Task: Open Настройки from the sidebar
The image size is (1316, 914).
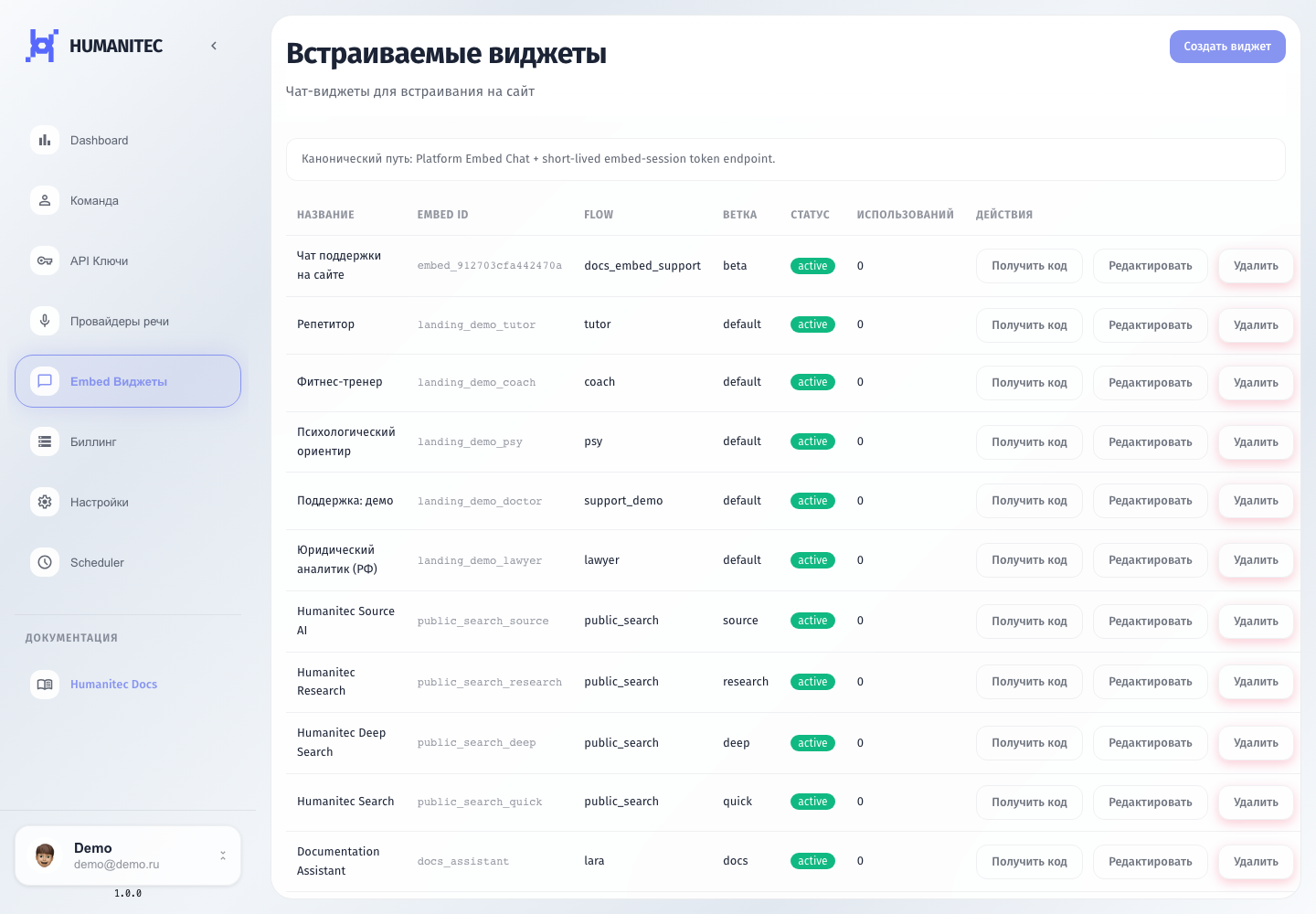Action: tap(128, 502)
